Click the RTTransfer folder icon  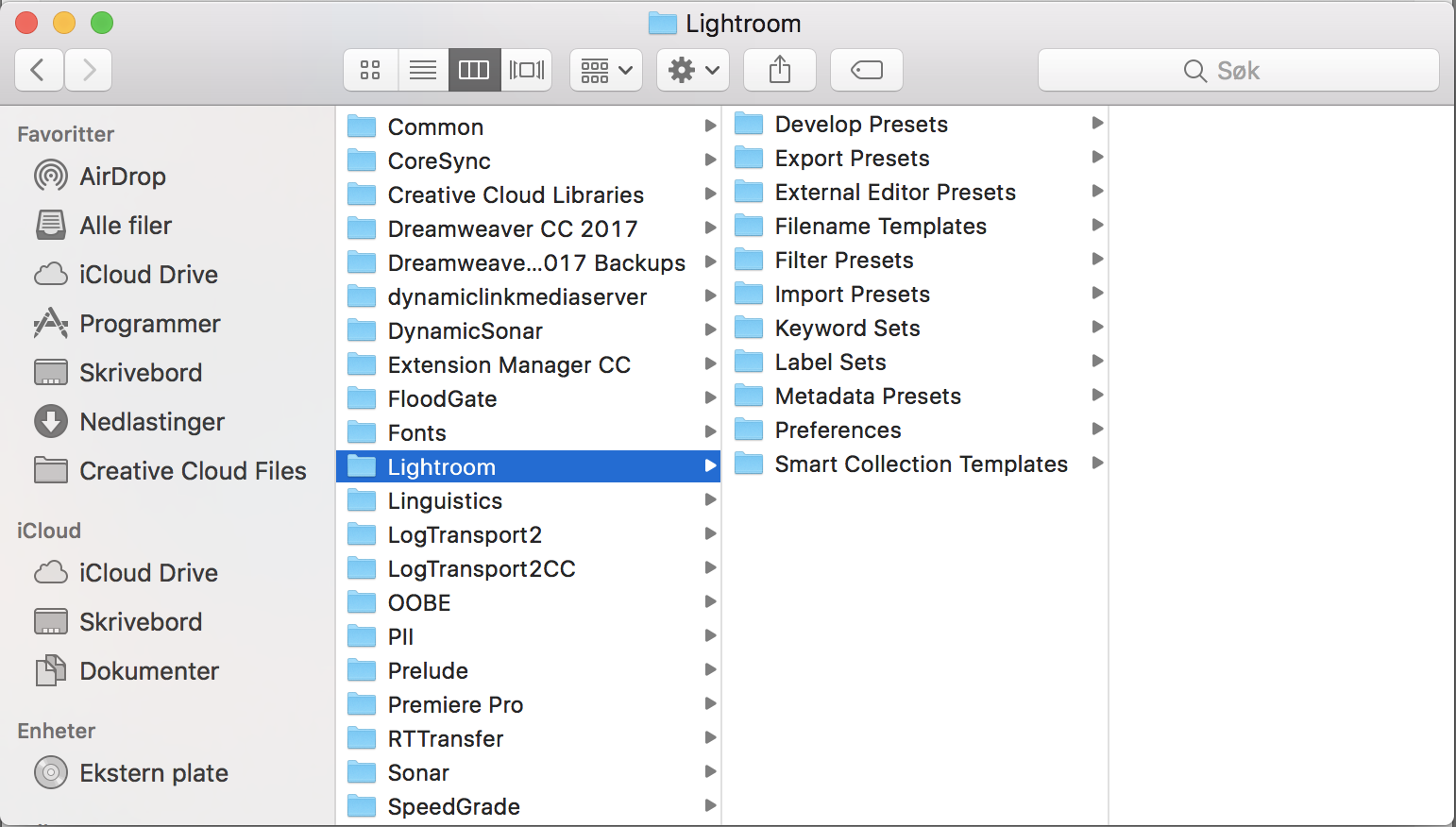coord(362,738)
